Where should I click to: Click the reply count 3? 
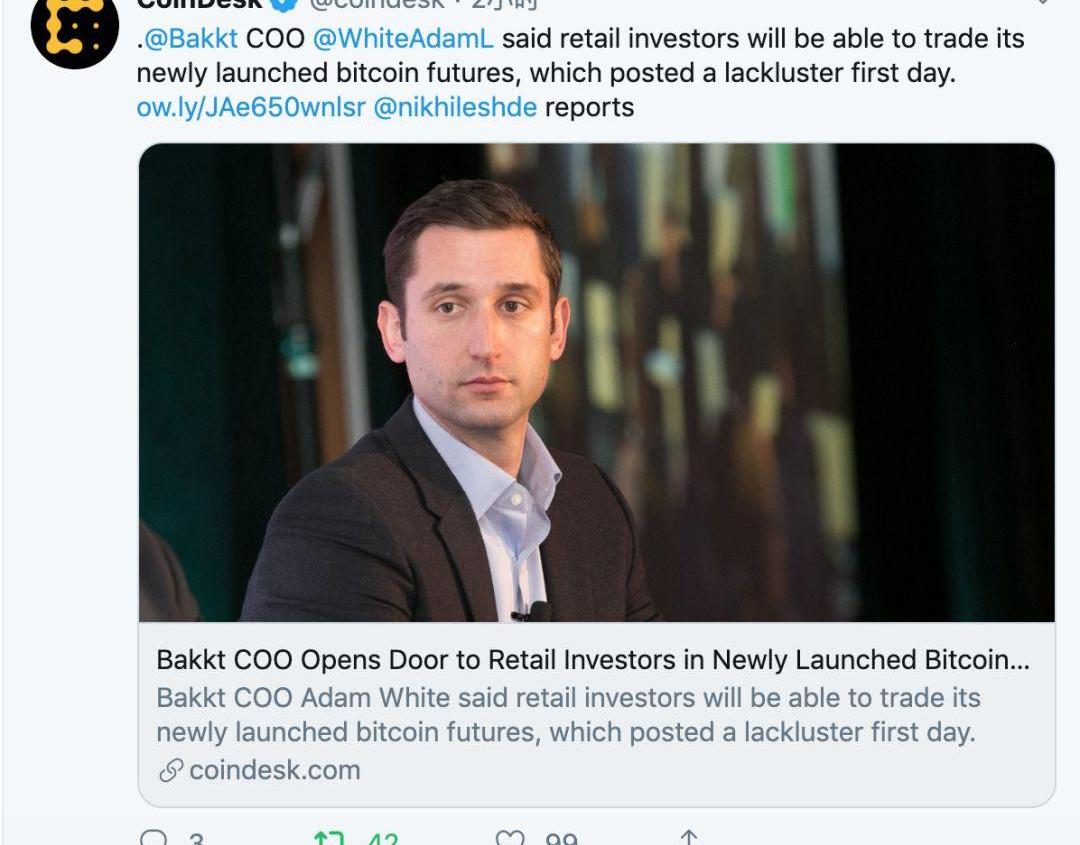coord(196,838)
